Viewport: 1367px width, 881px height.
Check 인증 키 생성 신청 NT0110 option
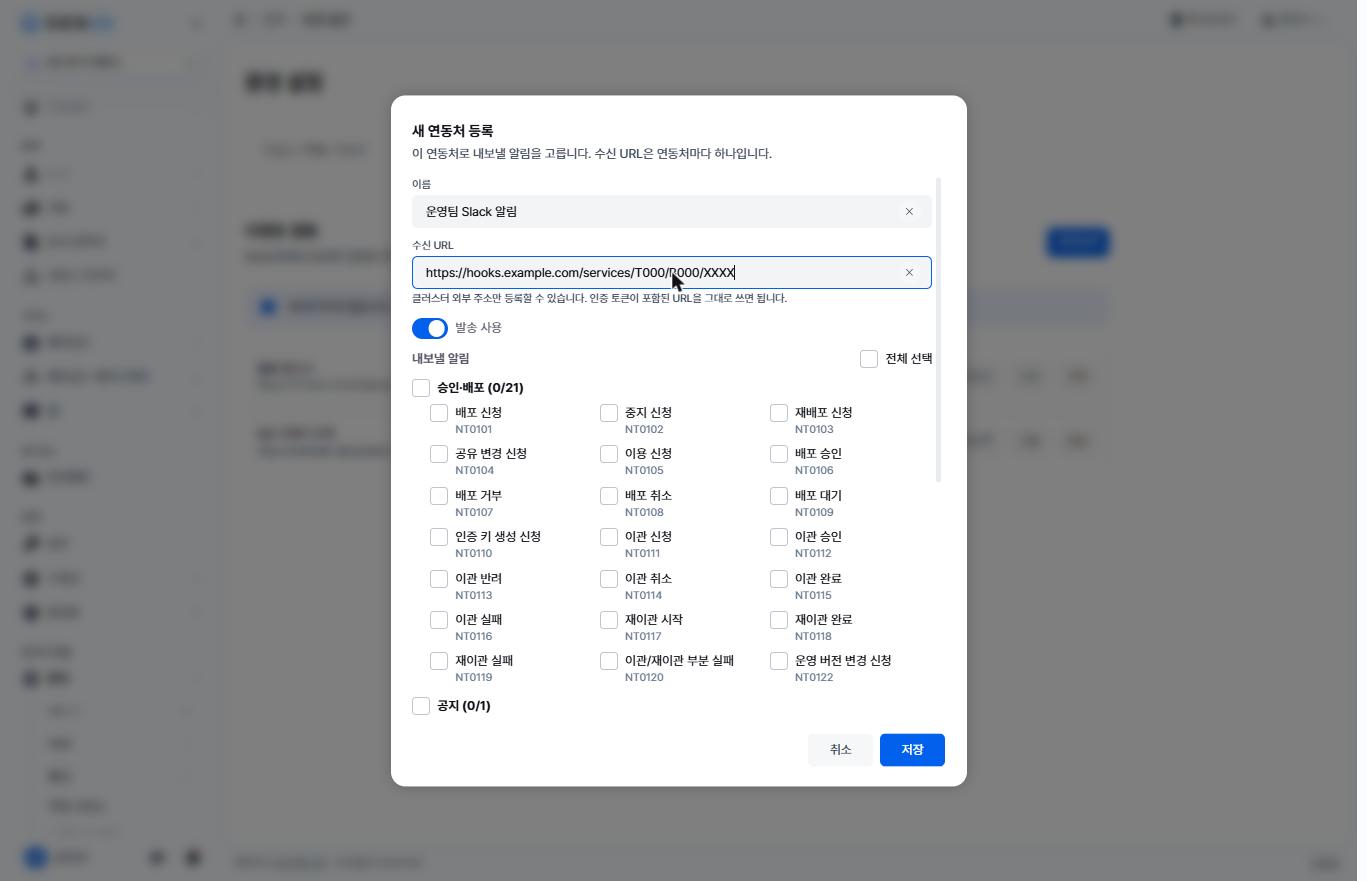click(x=439, y=537)
